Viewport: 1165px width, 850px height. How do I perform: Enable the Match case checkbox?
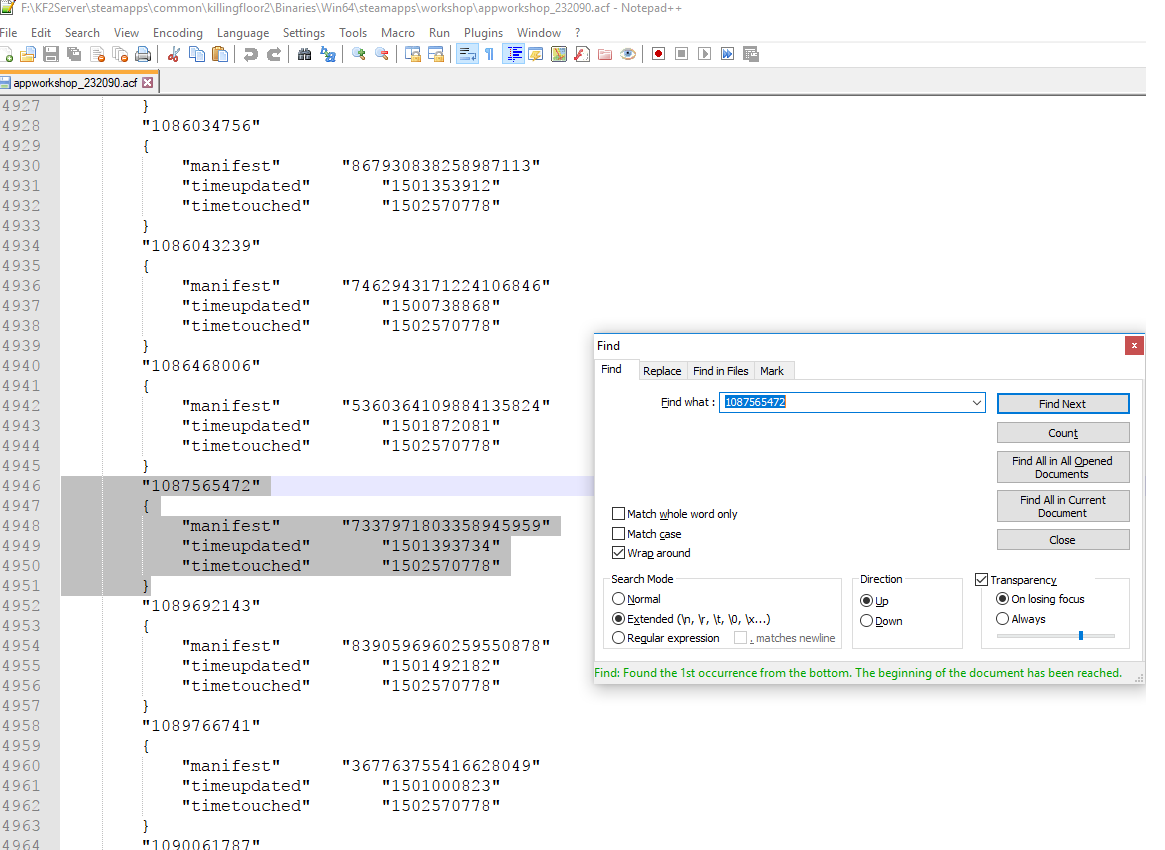click(x=618, y=533)
